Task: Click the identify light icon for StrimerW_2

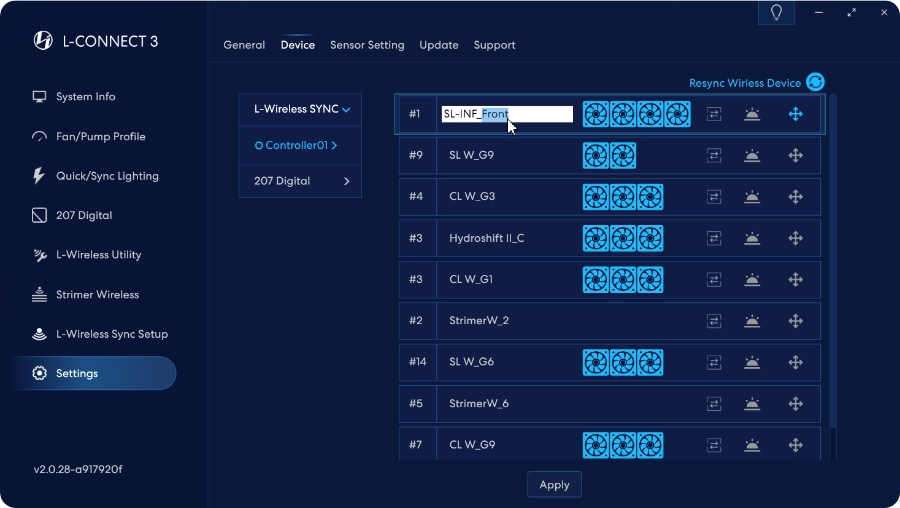Action: click(x=752, y=321)
